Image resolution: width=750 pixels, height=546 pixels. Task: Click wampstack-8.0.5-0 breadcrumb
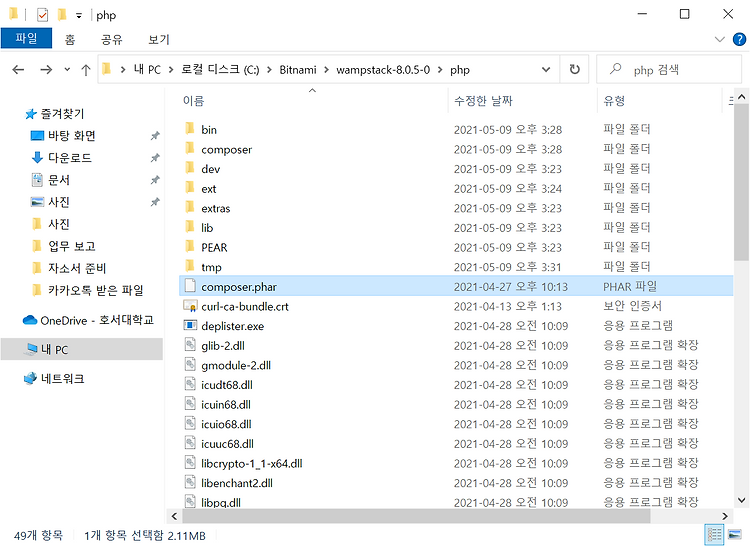[x=383, y=70]
